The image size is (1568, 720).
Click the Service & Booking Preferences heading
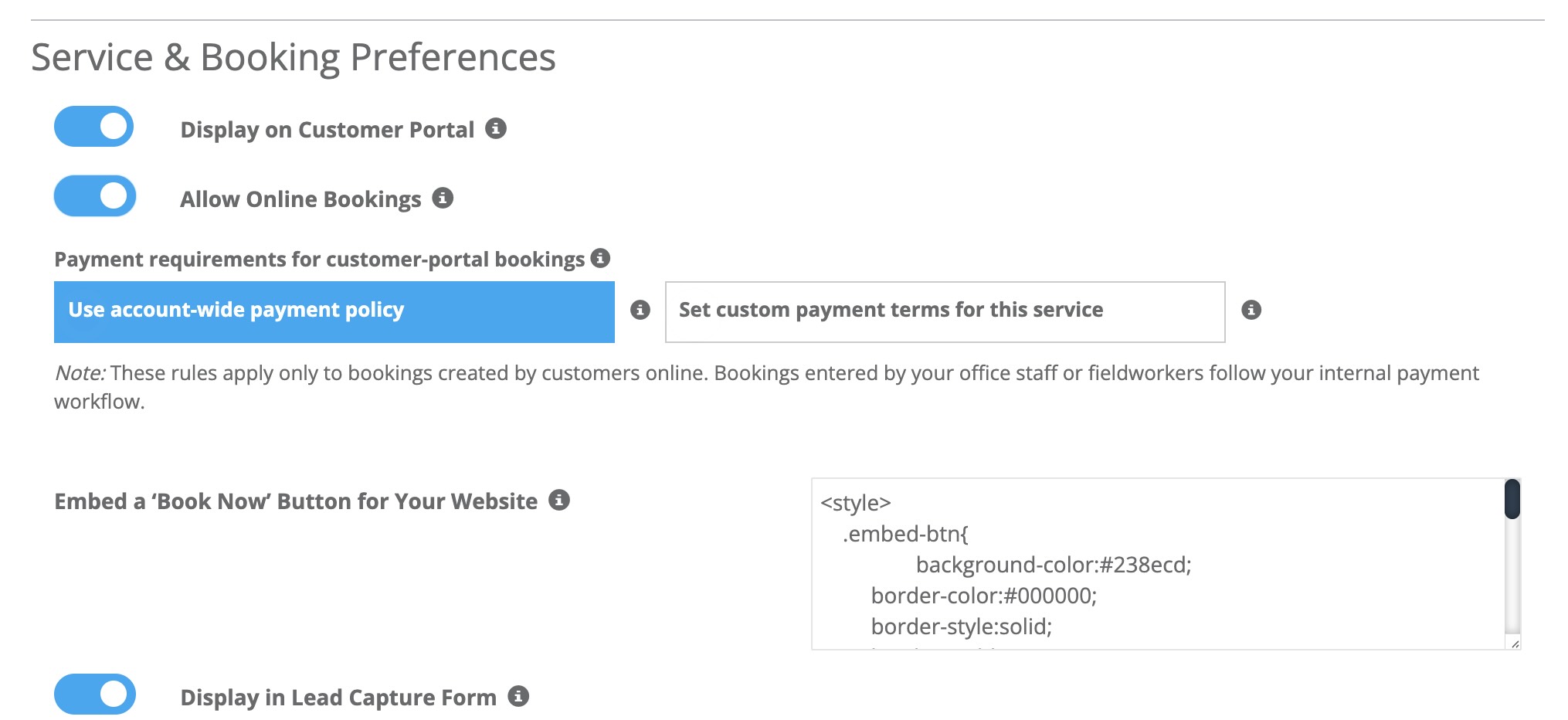click(294, 55)
